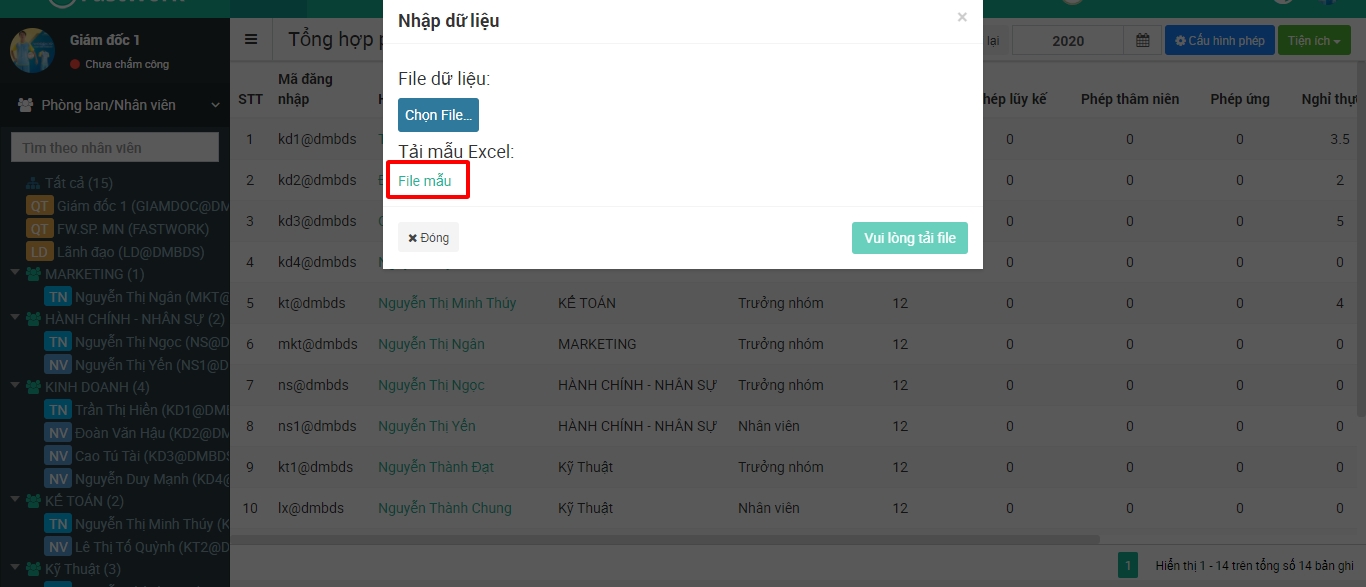The width and height of the screenshot is (1366, 587).
Task: Open the Tiện ích dropdown menu
Action: pyautogui.click(x=1314, y=41)
